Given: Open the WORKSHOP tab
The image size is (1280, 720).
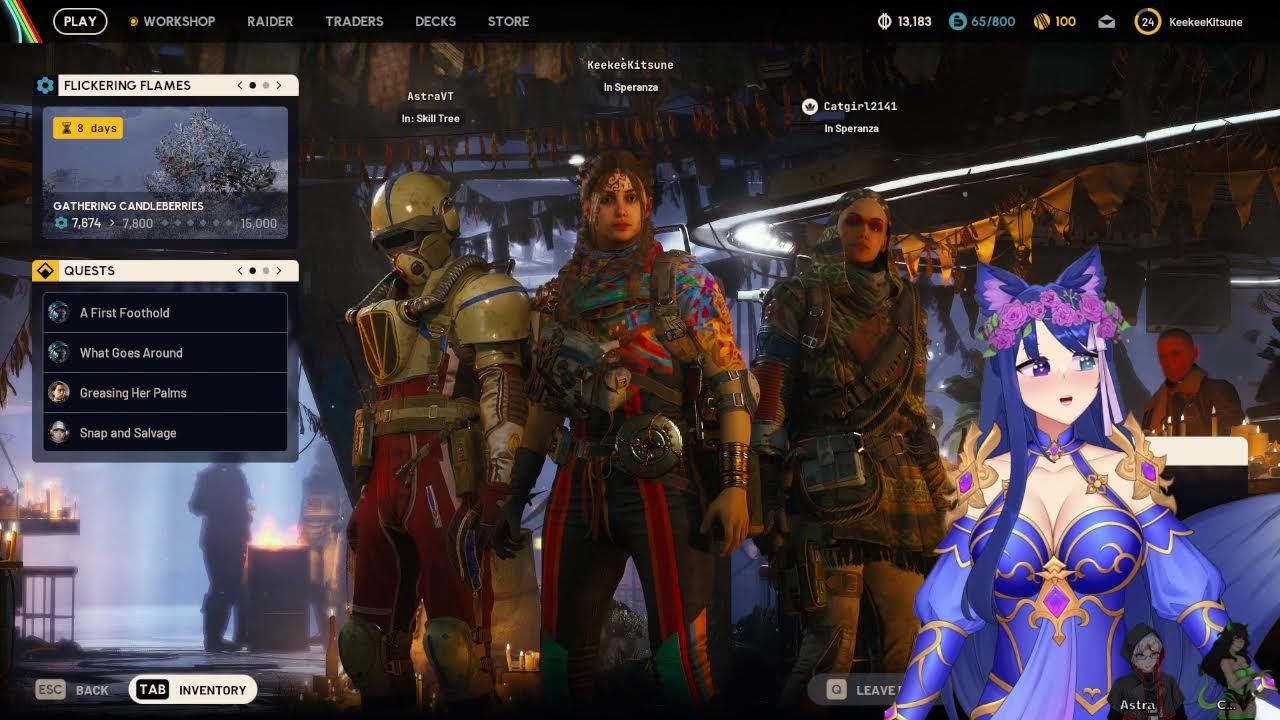Looking at the screenshot, I should click(x=179, y=21).
